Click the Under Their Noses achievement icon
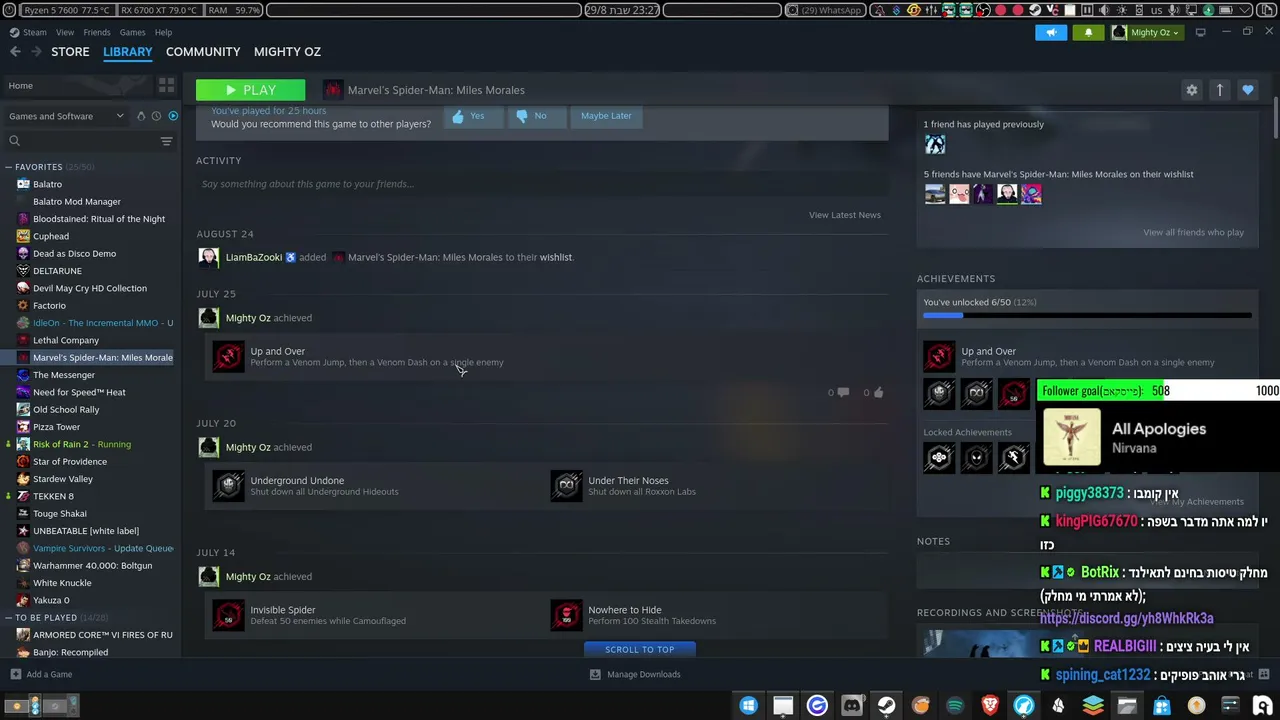Image resolution: width=1280 pixels, height=720 pixels. point(566,486)
